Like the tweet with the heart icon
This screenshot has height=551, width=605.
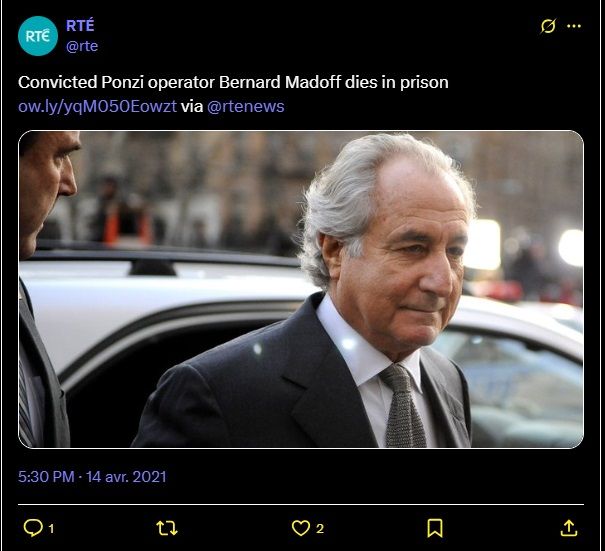click(301, 528)
